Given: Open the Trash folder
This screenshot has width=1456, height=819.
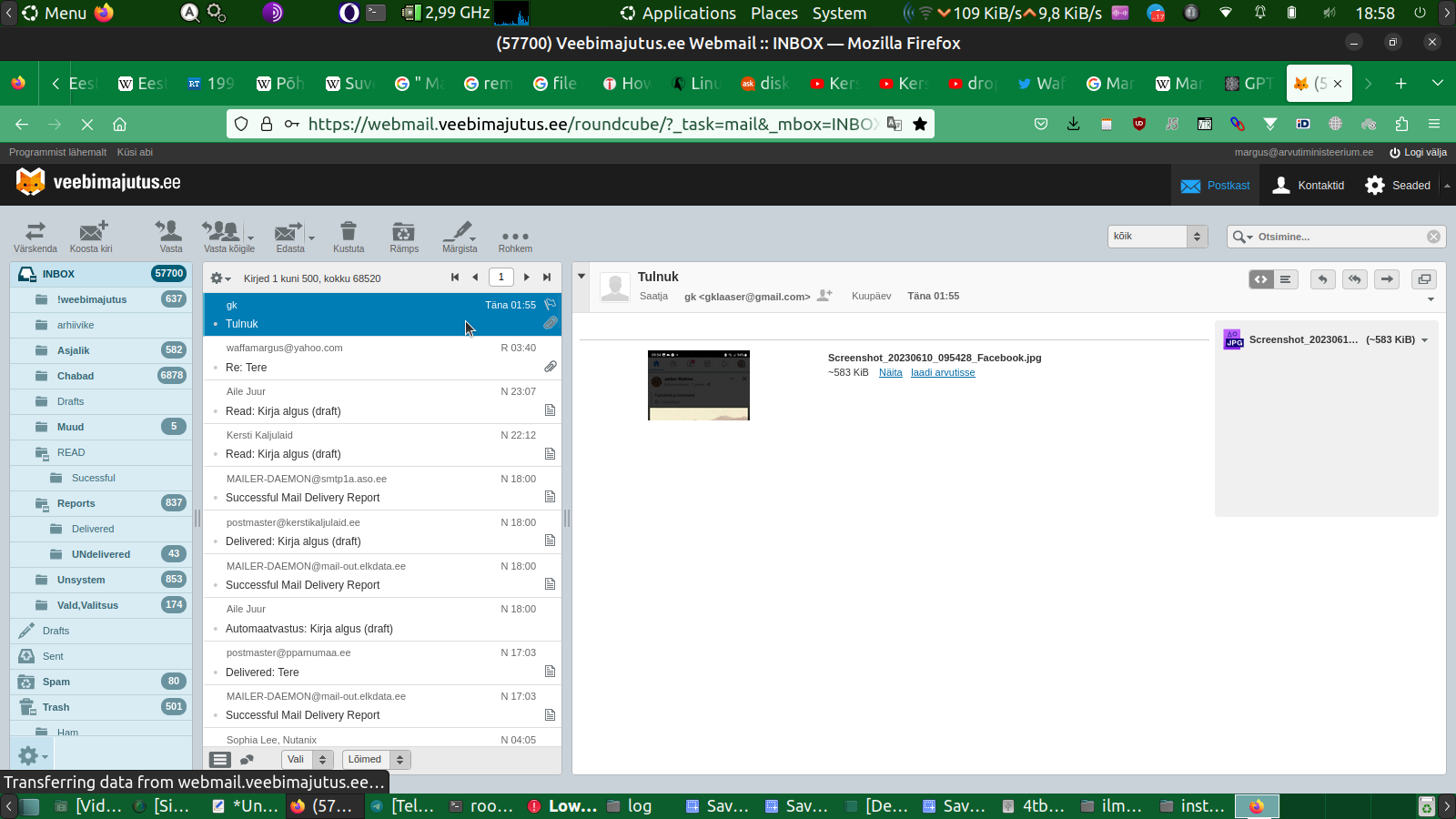Looking at the screenshot, I should (101, 707).
